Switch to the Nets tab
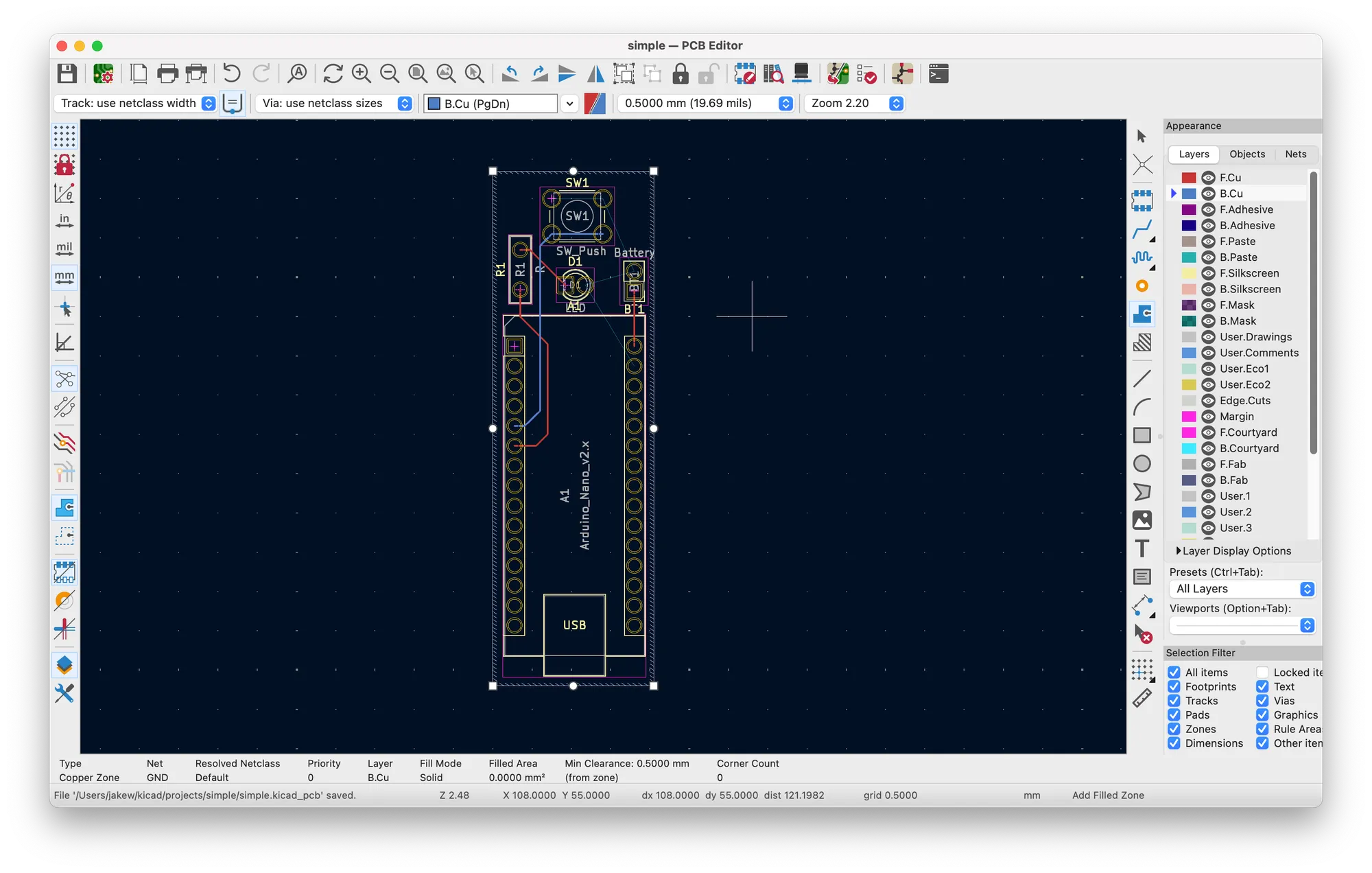Screen dimensions: 1372x873 pyautogui.click(x=1295, y=154)
